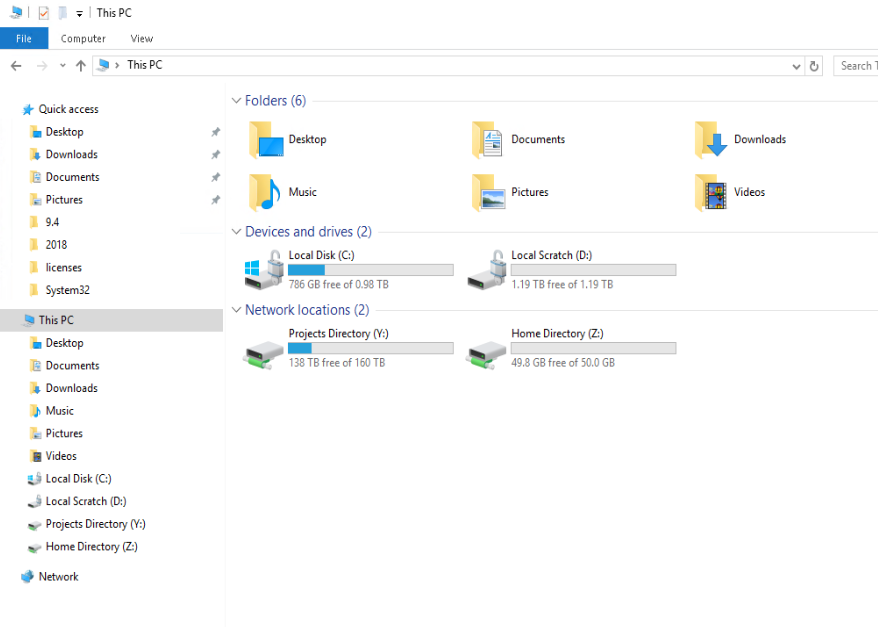The height and width of the screenshot is (627, 878).
Task: Select Home Directory (Z:) in the navigation pane
Action: point(91,547)
